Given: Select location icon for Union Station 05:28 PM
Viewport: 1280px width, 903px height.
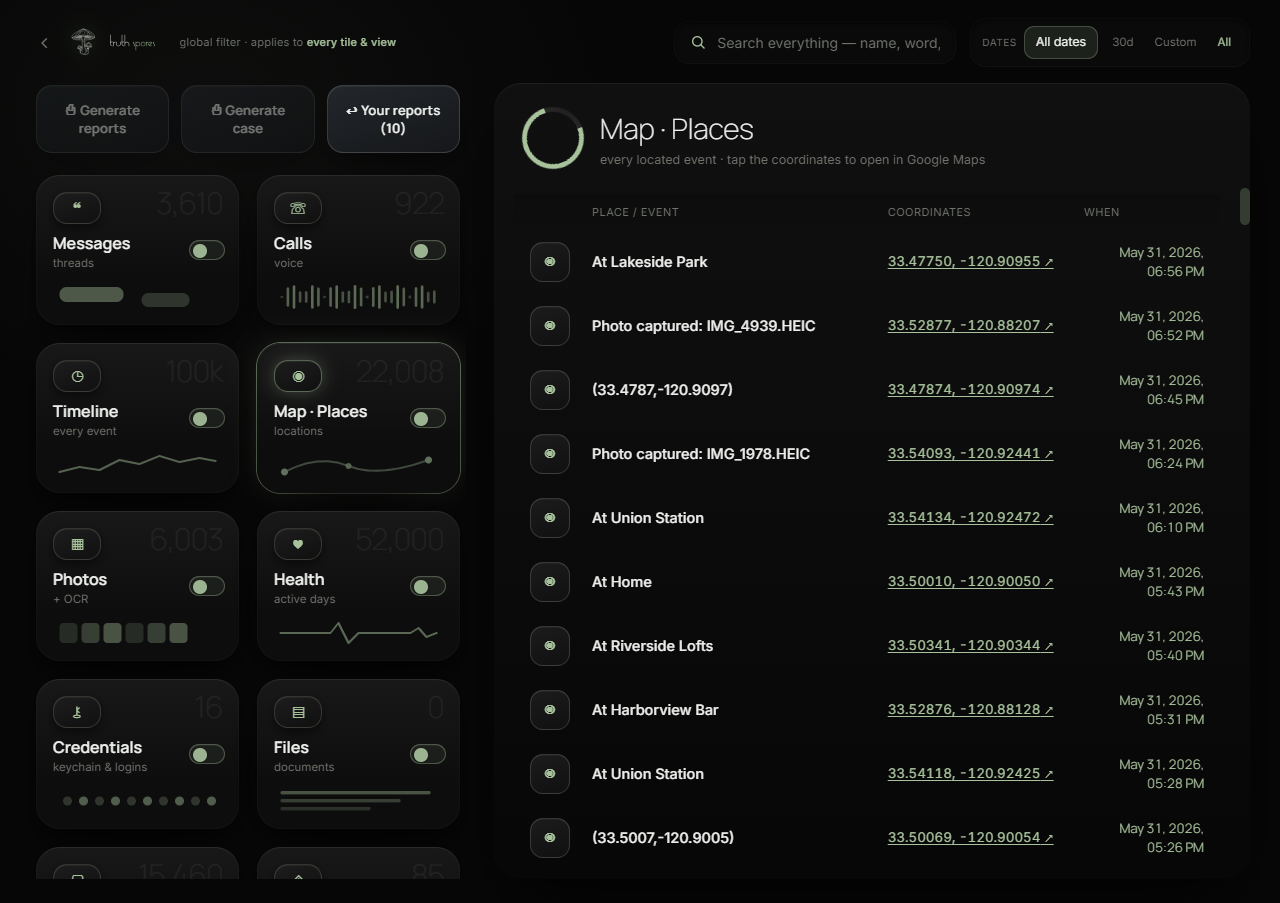Looking at the screenshot, I should (x=550, y=774).
